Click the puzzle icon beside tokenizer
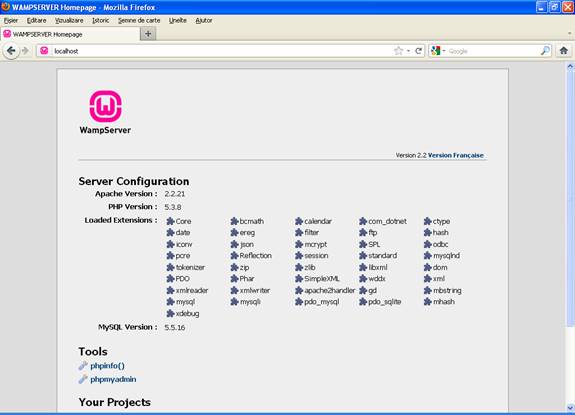Viewport: 575px width, 415px height. pyautogui.click(x=170, y=267)
